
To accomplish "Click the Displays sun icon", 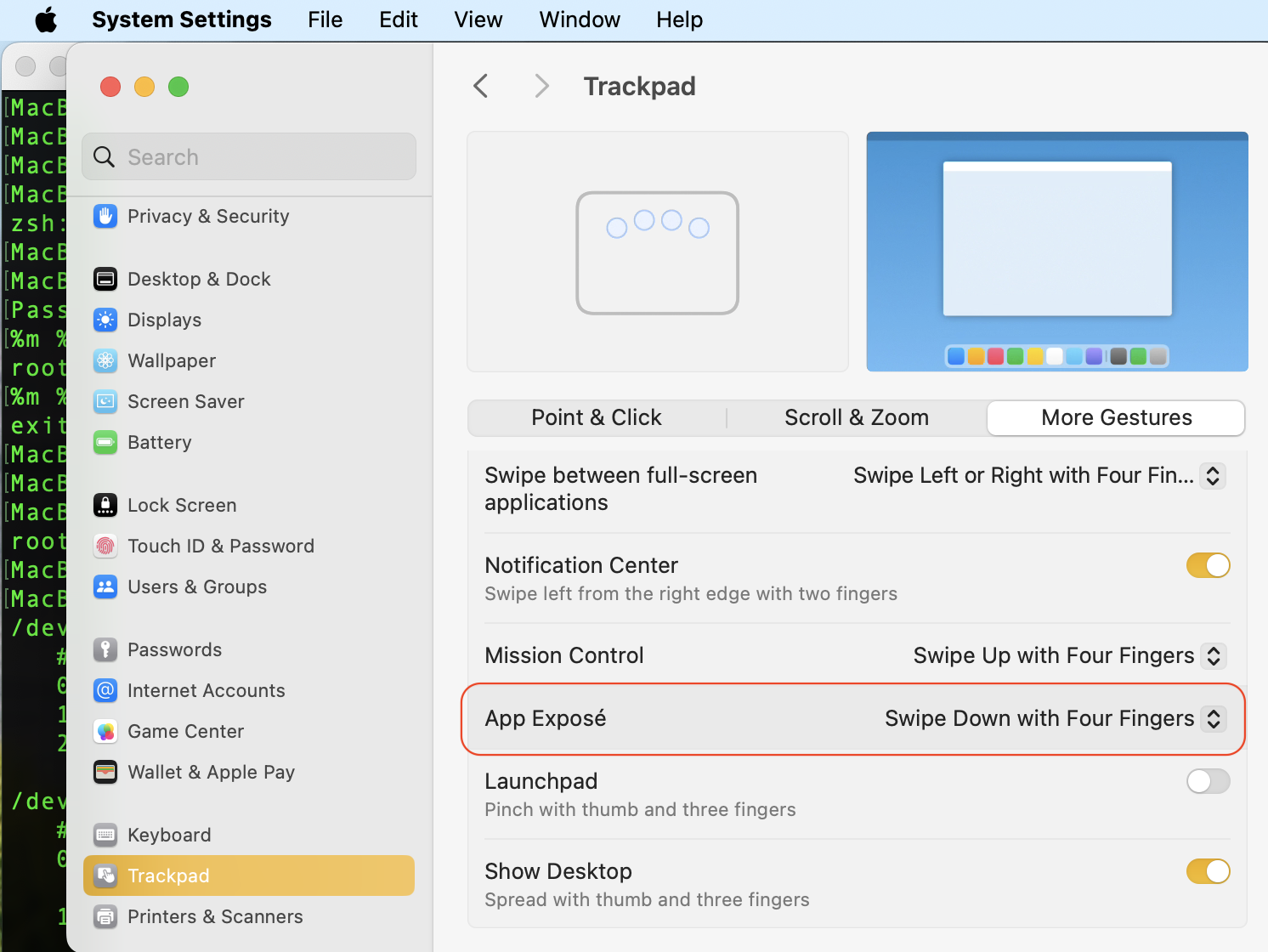I will tap(105, 320).
